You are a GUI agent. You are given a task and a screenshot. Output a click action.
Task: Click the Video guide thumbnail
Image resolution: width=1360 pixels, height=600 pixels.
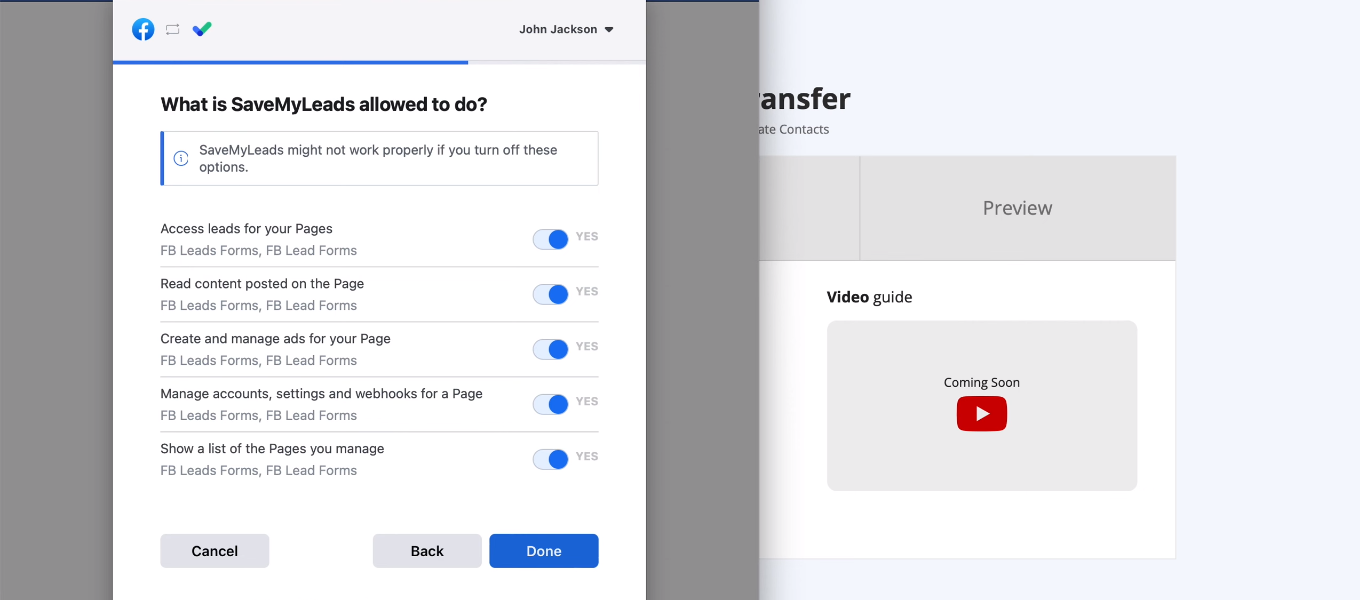point(982,405)
